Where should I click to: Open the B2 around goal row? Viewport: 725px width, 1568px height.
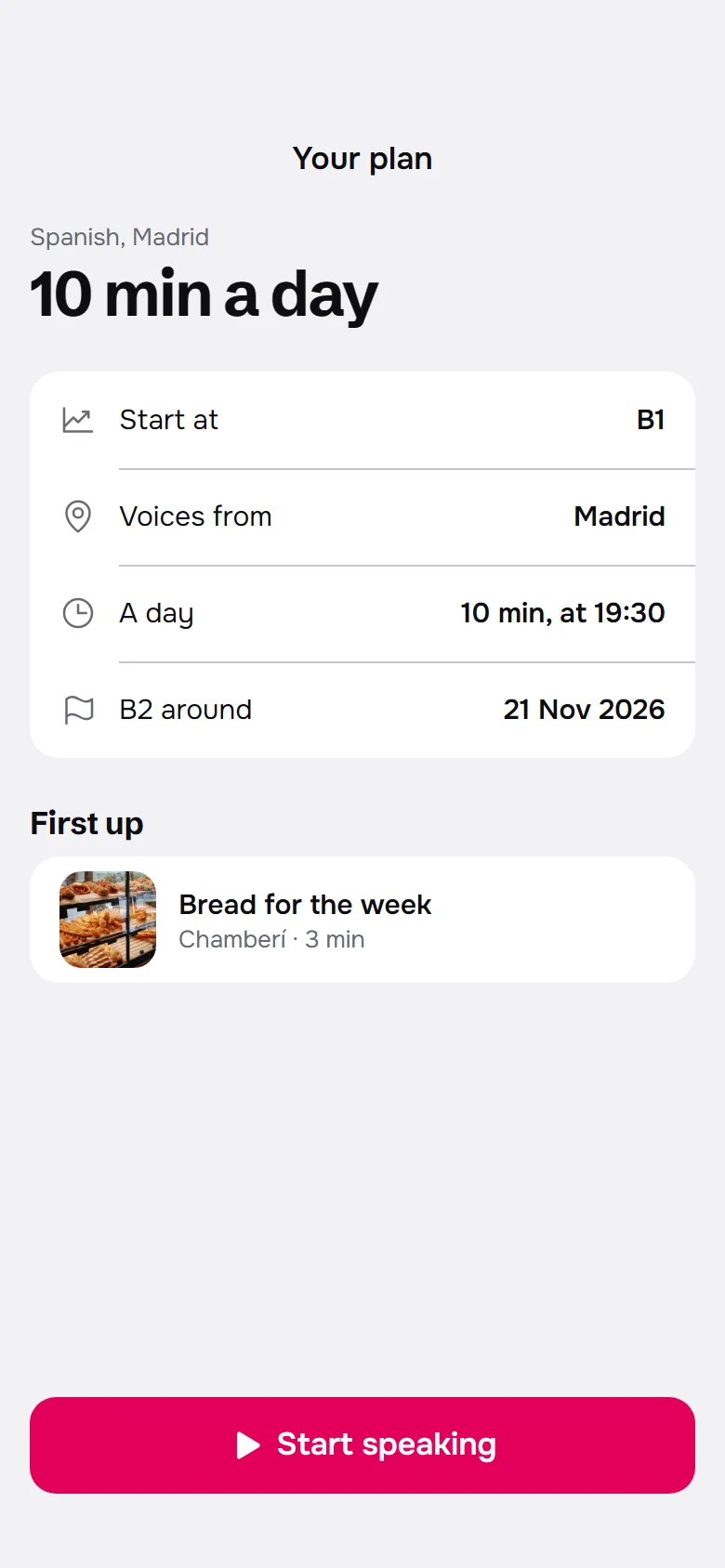pyautogui.click(x=362, y=710)
